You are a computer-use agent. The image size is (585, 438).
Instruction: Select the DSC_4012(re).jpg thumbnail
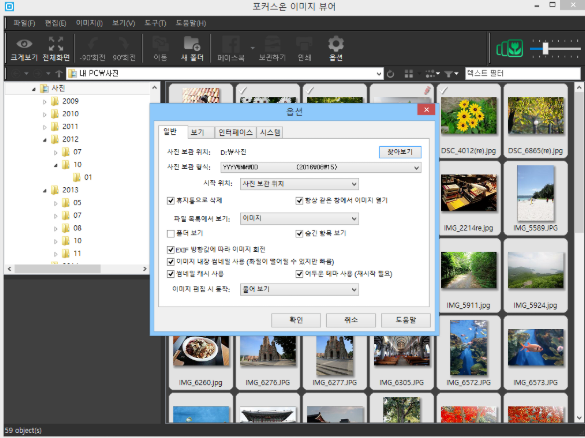pyautogui.click(x=469, y=121)
